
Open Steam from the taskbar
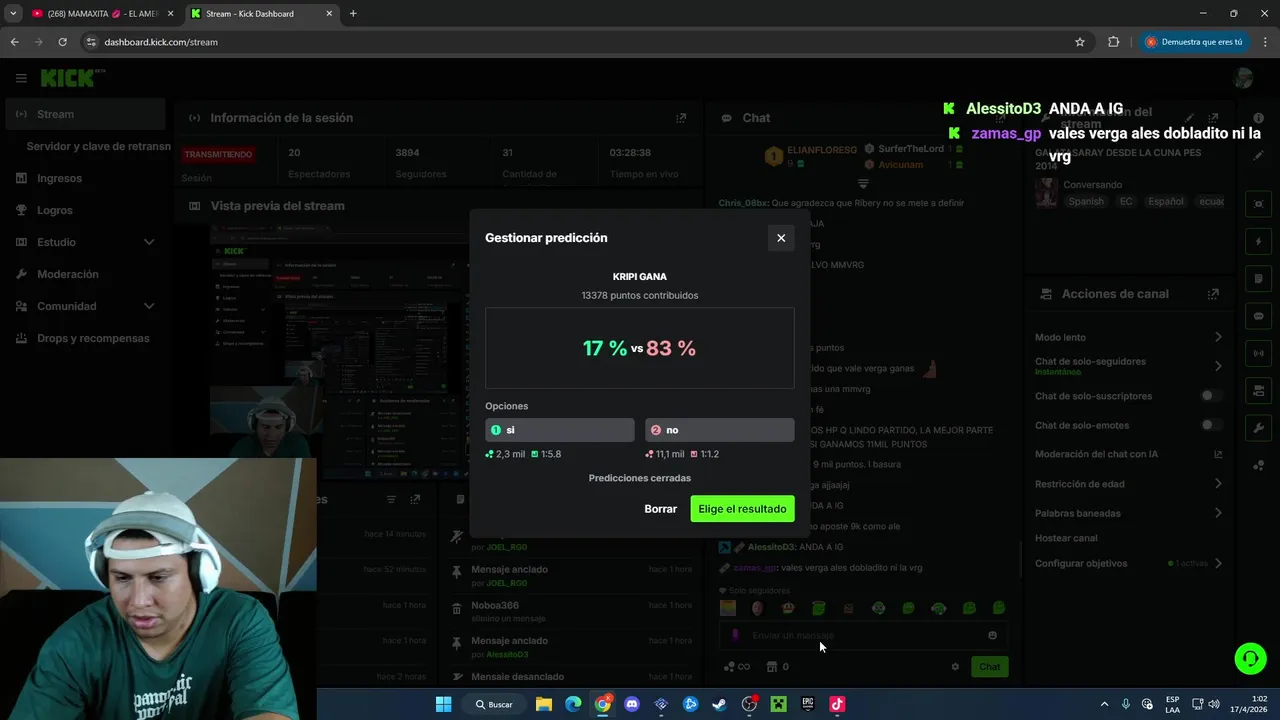tap(719, 704)
